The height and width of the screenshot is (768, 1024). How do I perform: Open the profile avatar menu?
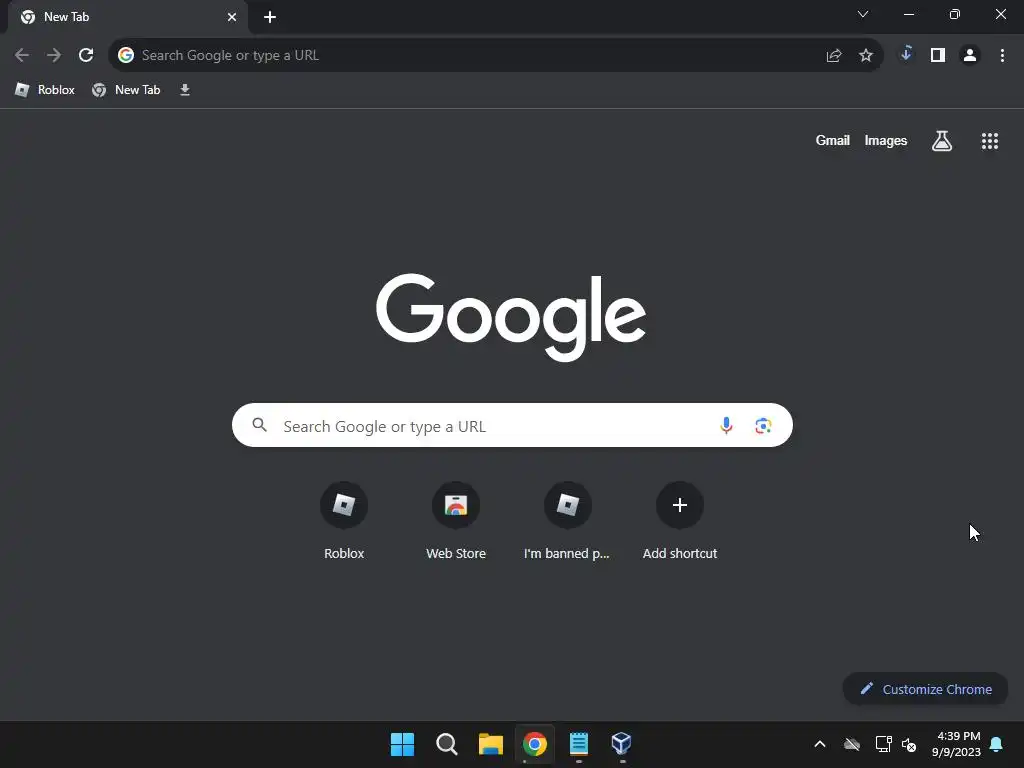coord(970,55)
